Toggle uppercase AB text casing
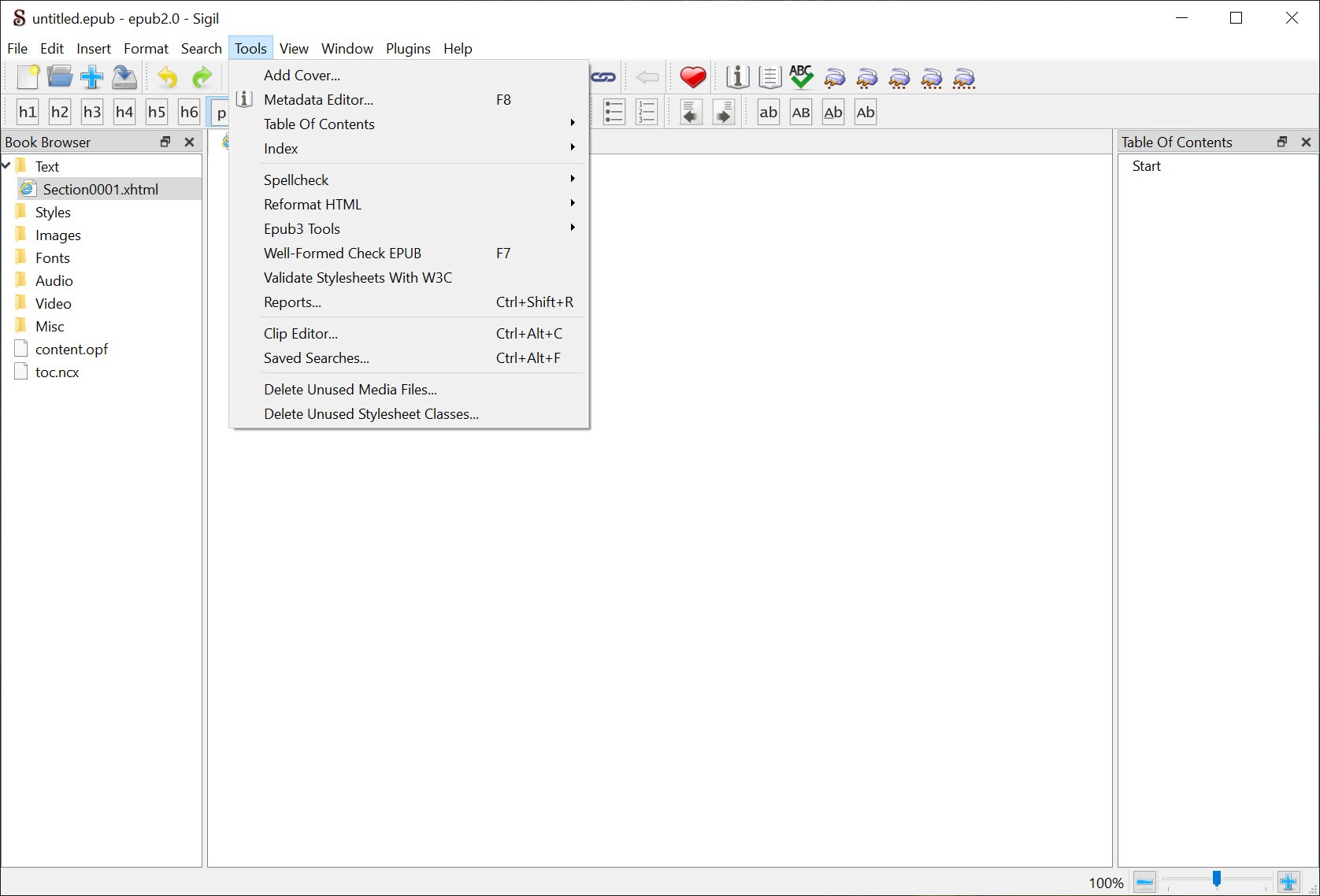The height and width of the screenshot is (896, 1320). pyautogui.click(x=801, y=113)
